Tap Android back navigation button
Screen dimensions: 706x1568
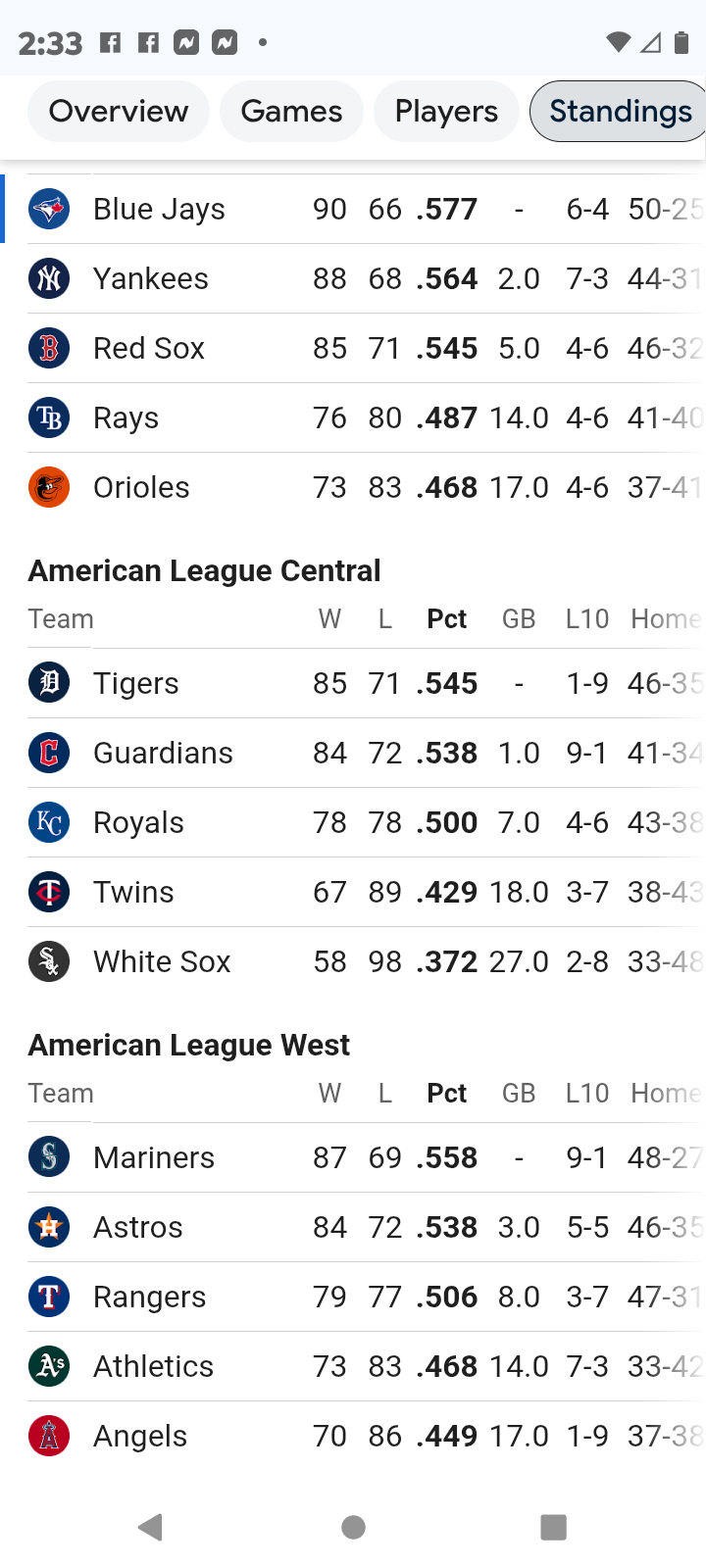[150, 1527]
